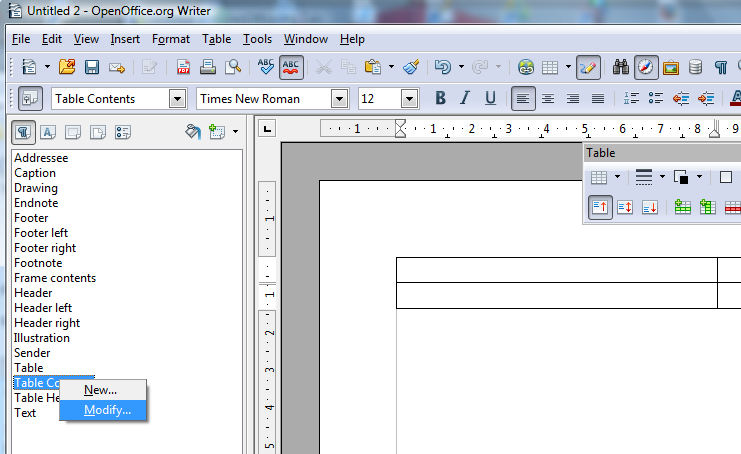Select New... in the context menu

[x=100, y=390]
